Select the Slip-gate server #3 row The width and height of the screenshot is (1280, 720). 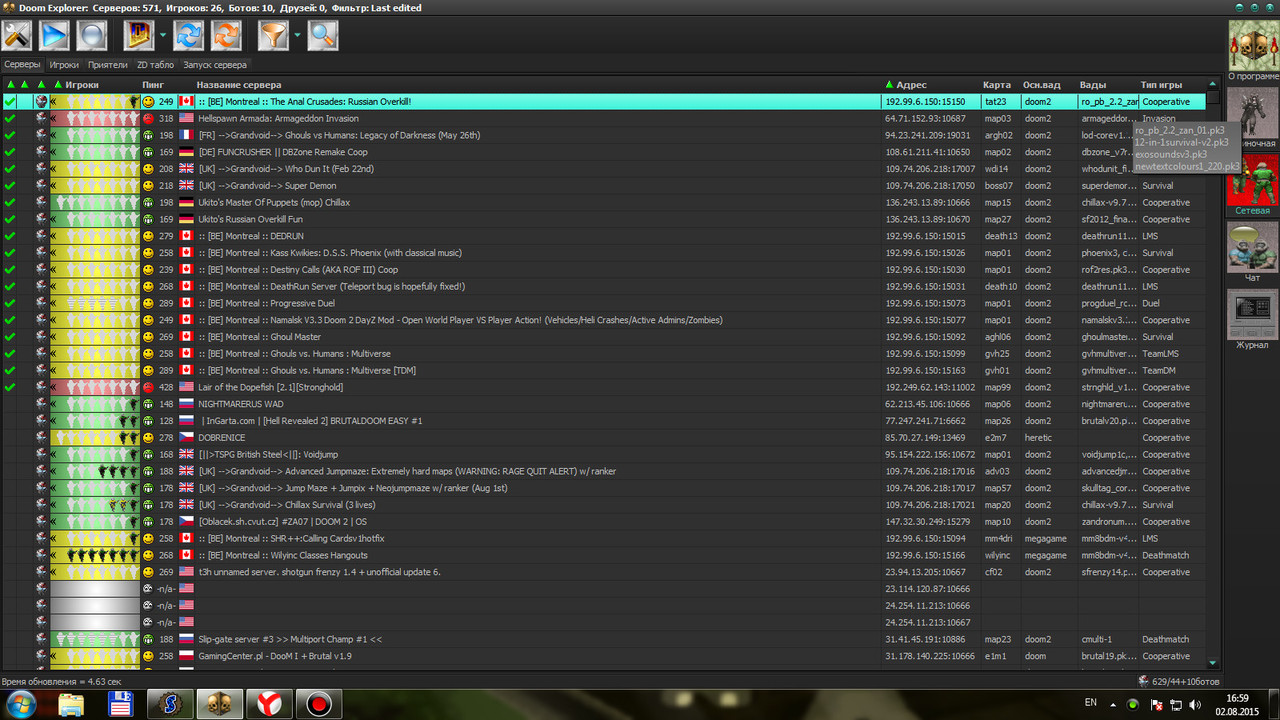pyautogui.click(x=604, y=639)
